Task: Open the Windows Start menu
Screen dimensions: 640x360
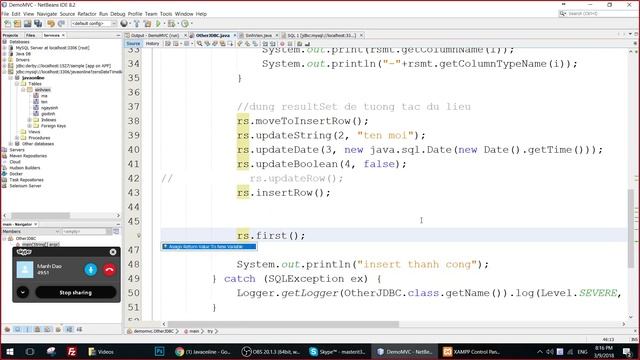Action: point(9,351)
